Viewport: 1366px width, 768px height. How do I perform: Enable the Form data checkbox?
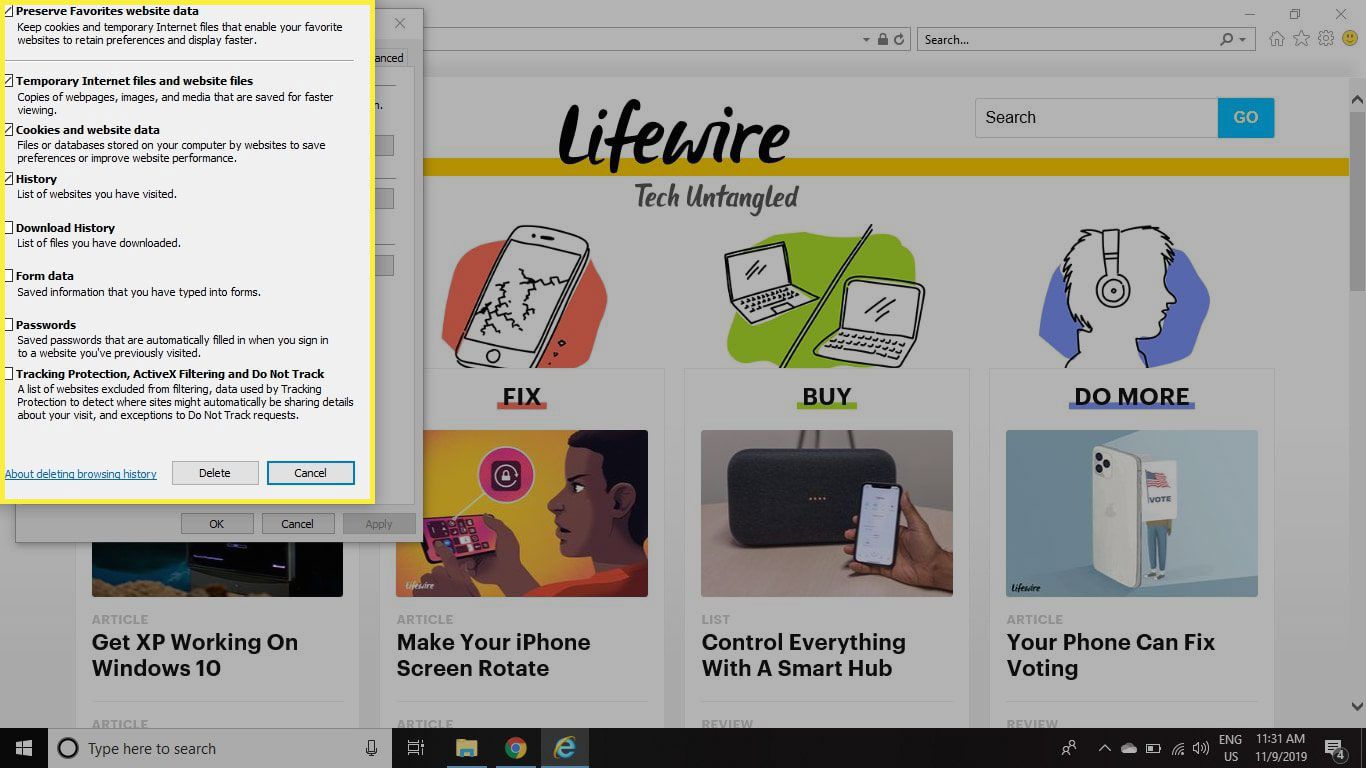click(x=9, y=276)
